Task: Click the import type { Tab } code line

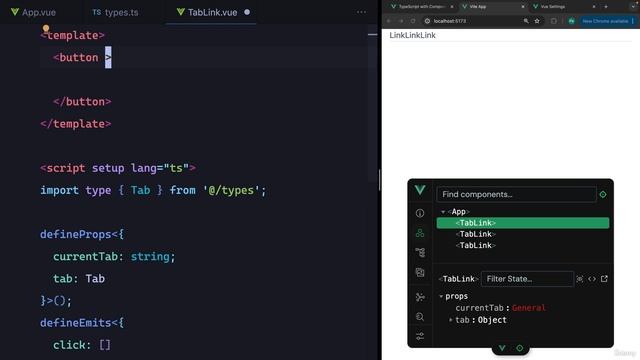Action: 153,190
